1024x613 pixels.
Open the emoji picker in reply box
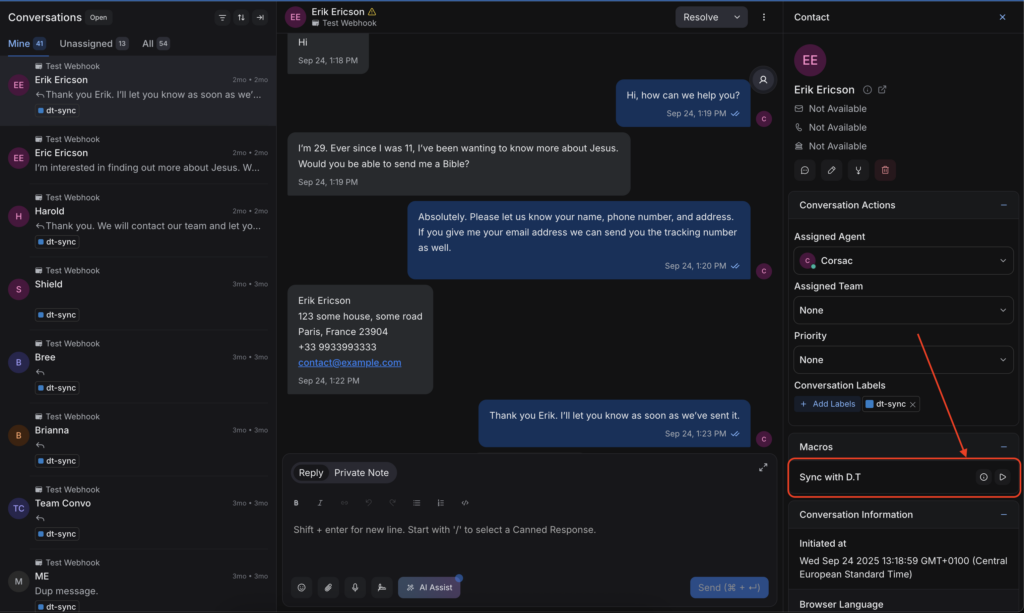[301, 587]
